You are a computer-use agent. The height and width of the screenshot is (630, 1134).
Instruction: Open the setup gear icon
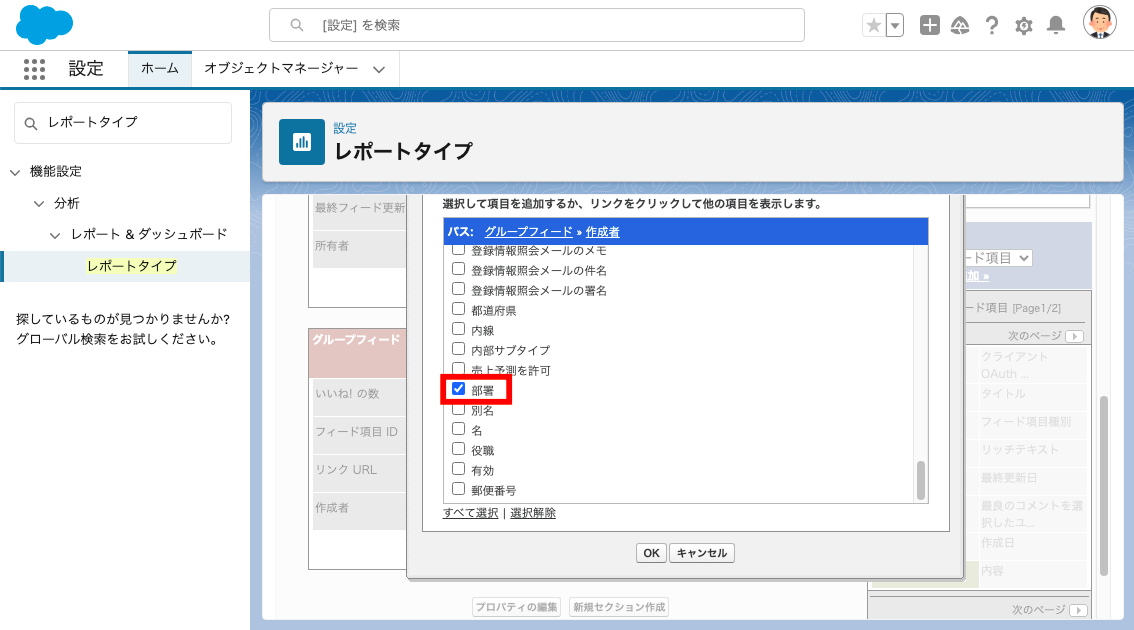coord(1024,26)
